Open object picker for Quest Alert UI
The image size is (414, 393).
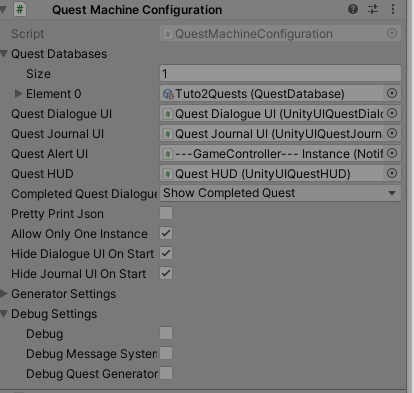pos(392,153)
